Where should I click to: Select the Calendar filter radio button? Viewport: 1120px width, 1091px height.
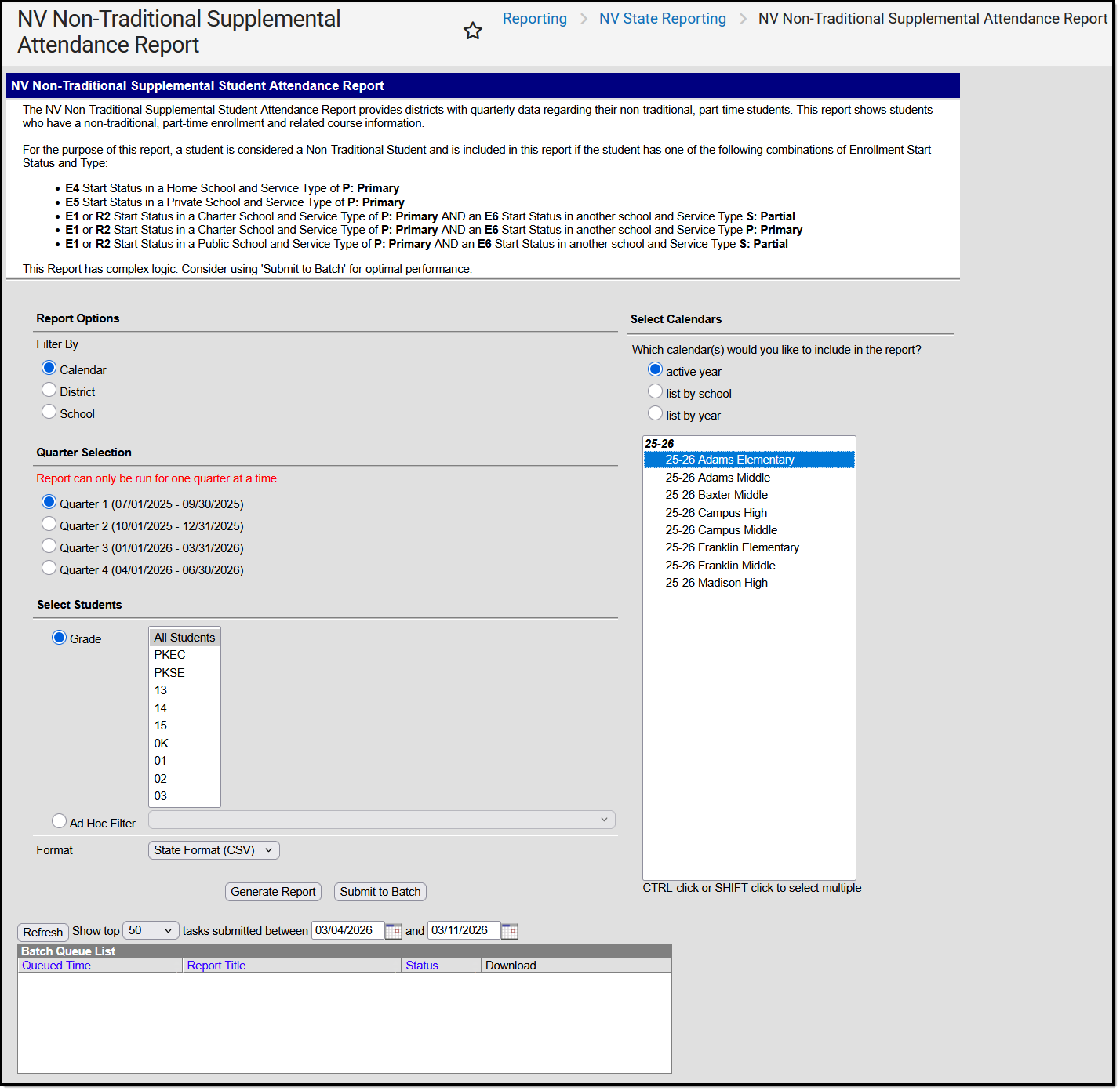click(49, 368)
